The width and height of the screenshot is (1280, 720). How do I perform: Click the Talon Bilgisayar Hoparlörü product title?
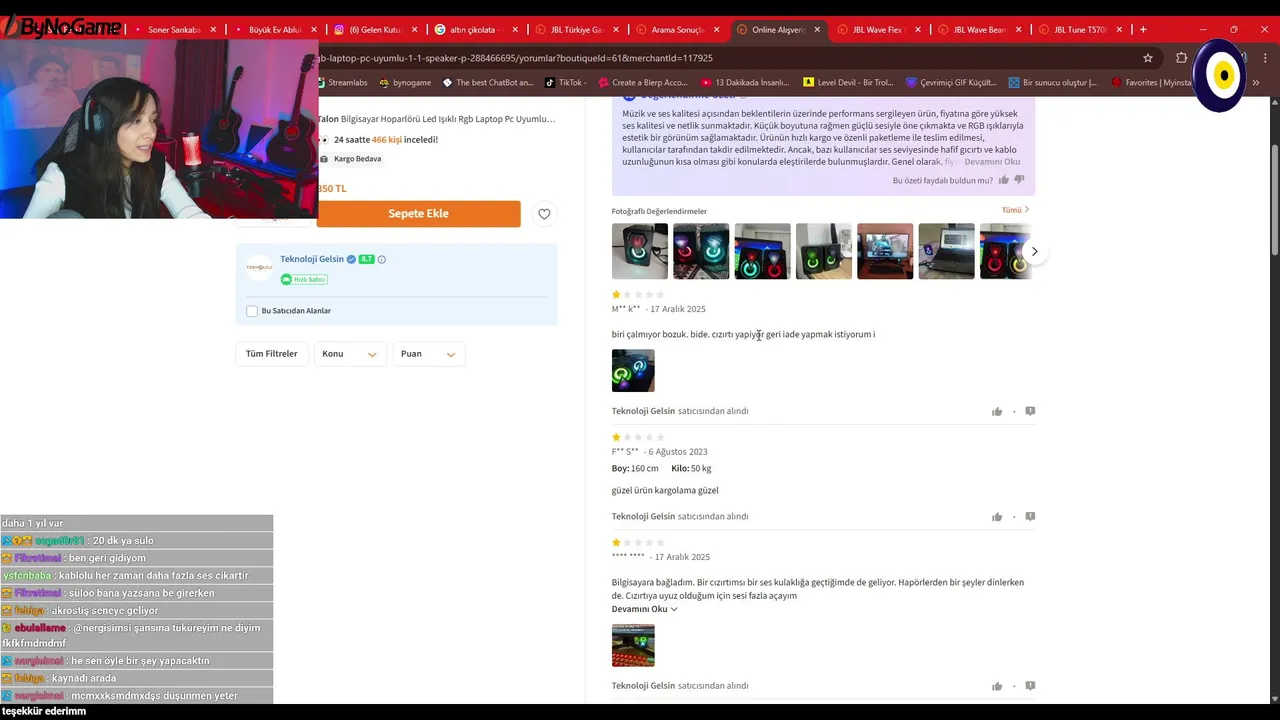tap(436, 119)
